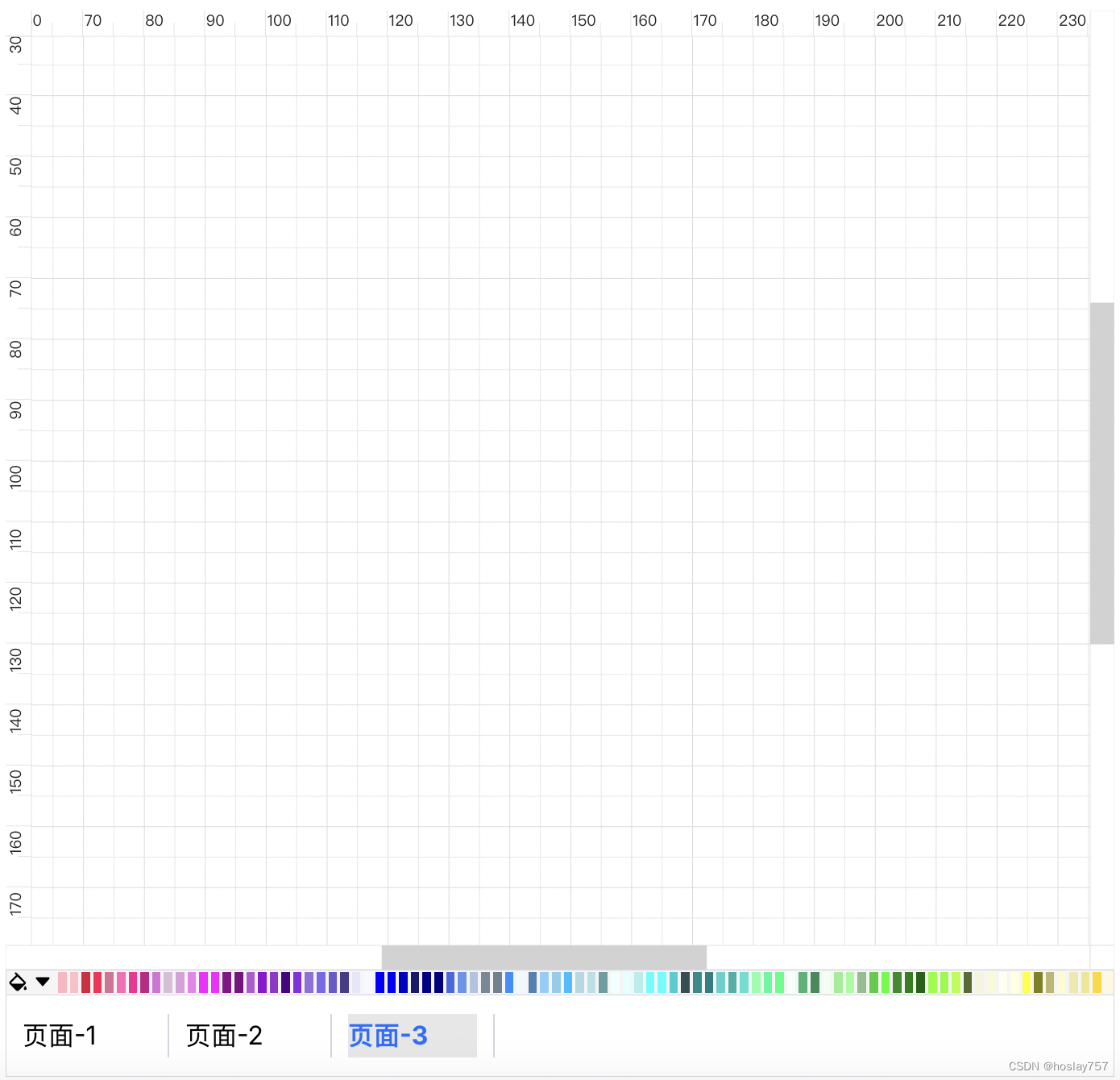This screenshot has width=1120, height=1080.
Task: Select the golden orange-yellow swatch
Action: (x=1097, y=982)
